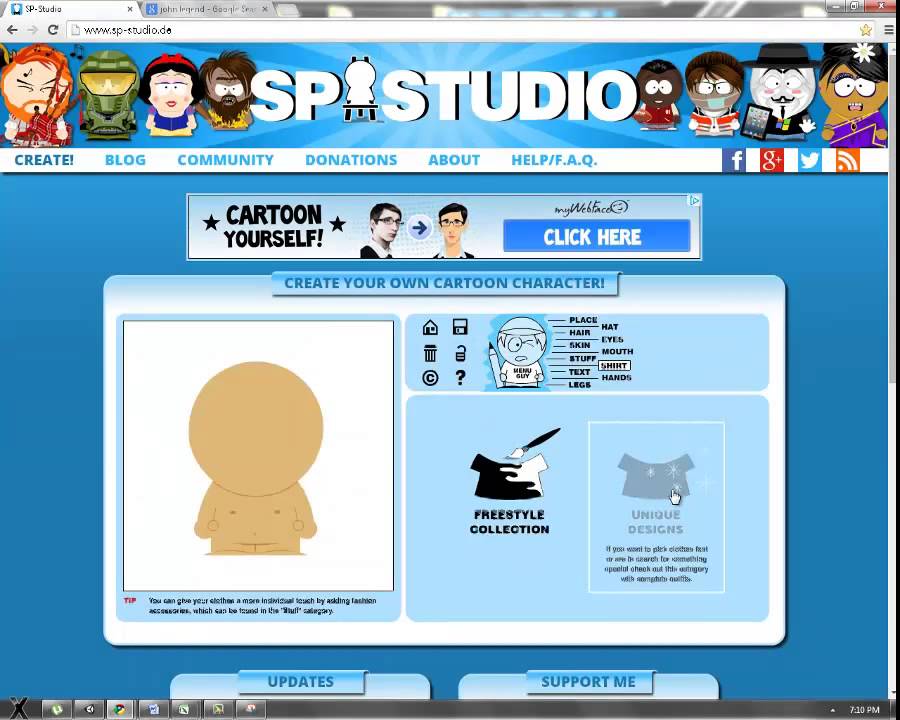
Task: Open the DONATIONS navigation link
Action: 351,160
